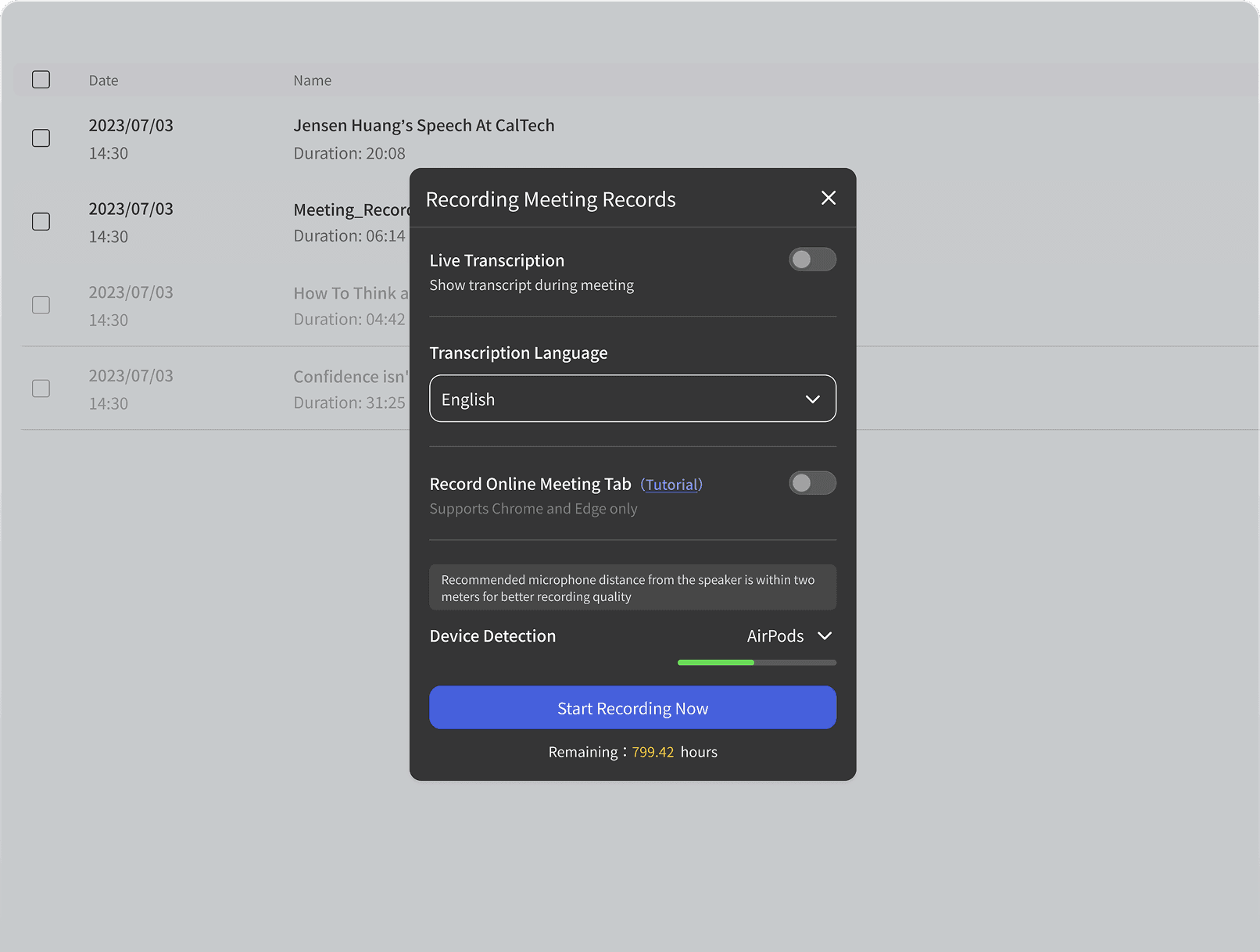Open the Tutorial link
Screen dimensions: 1260x952
tap(671, 485)
